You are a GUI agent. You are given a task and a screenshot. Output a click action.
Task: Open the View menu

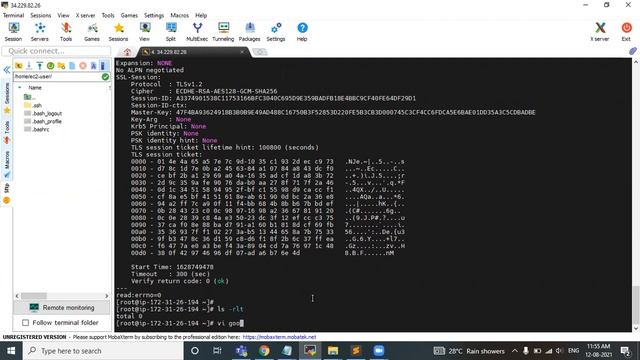click(x=63, y=15)
